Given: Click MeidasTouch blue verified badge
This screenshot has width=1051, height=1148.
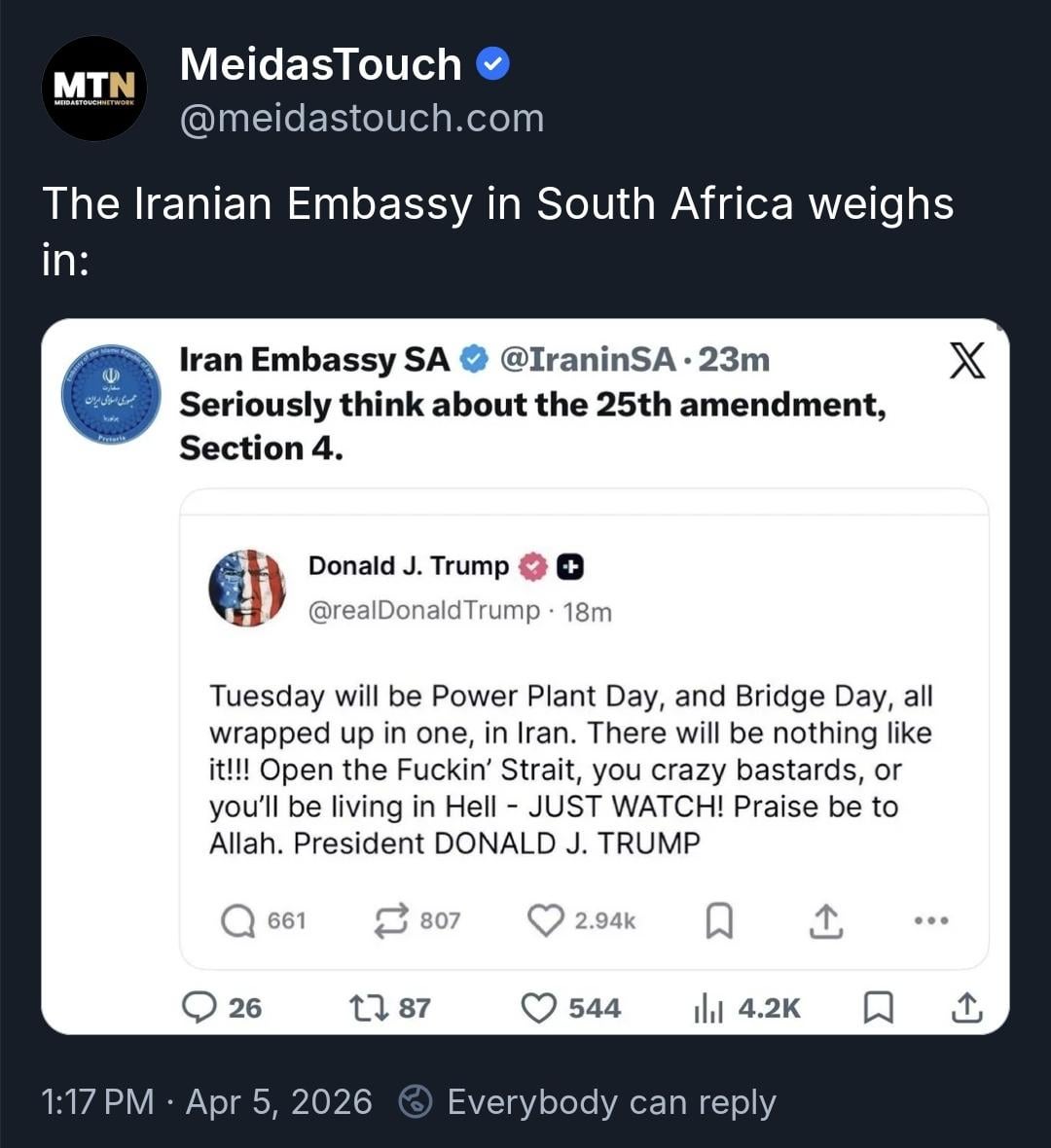Looking at the screenshot, I should [x=493, y=65].
